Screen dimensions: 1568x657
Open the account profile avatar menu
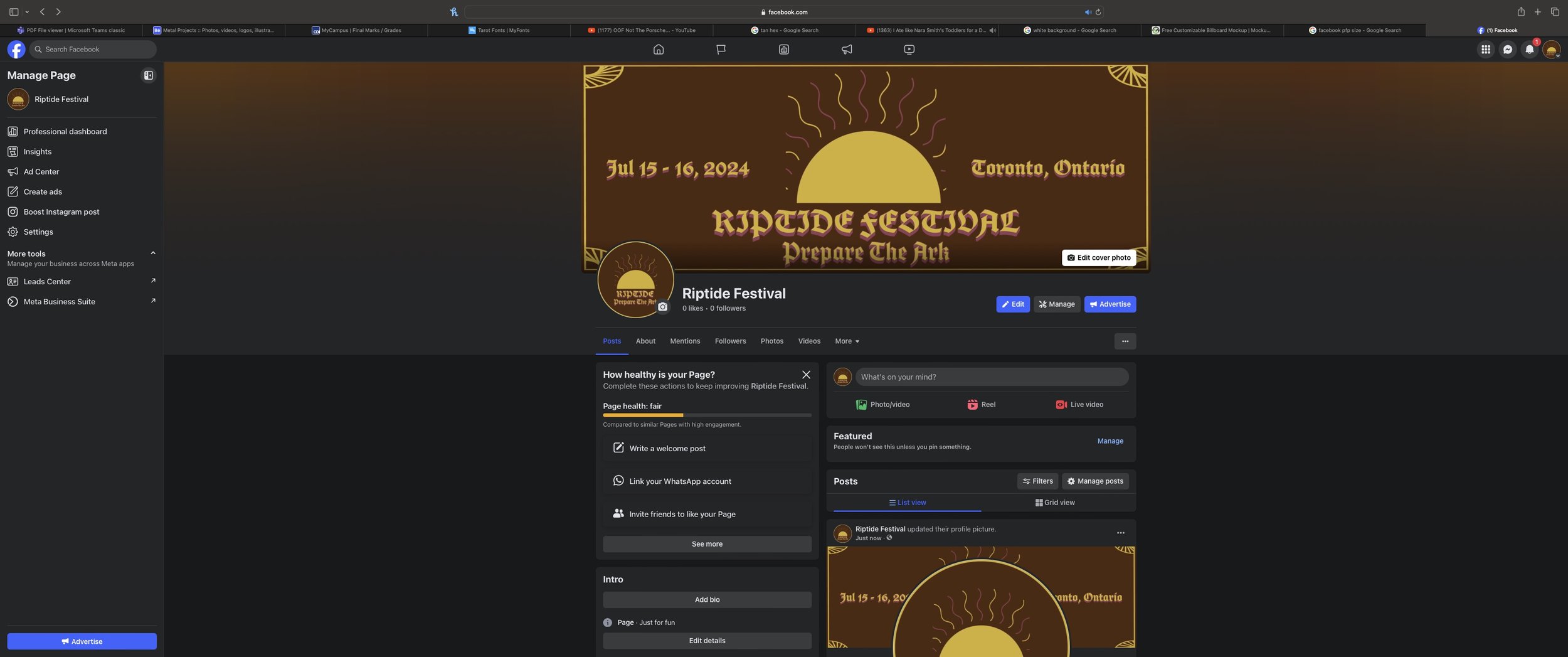1552,49
